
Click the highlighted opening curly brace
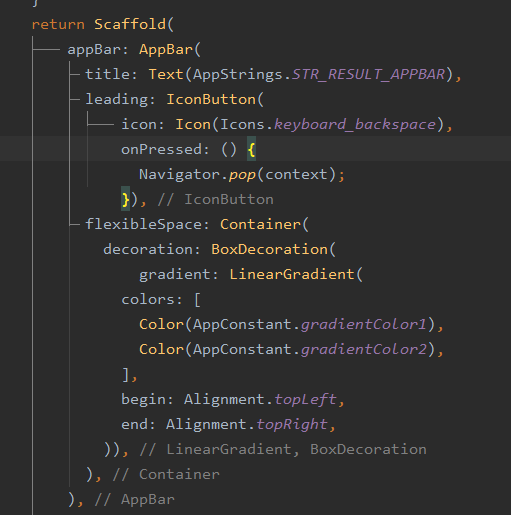251,149
